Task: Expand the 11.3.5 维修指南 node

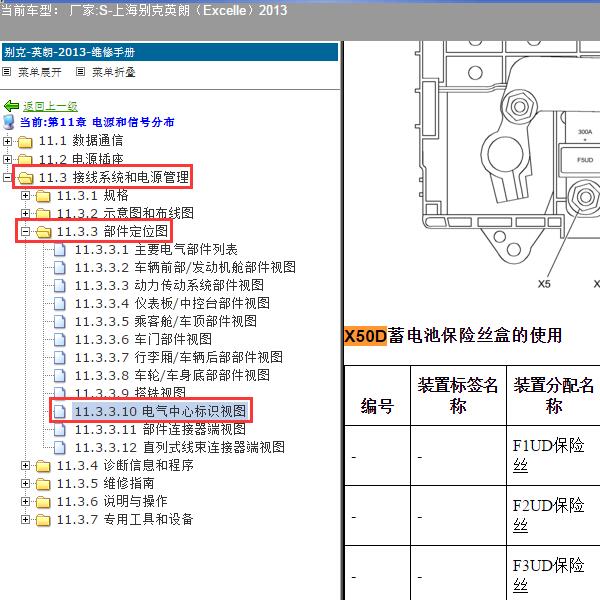Action: (x=25, y=483)
